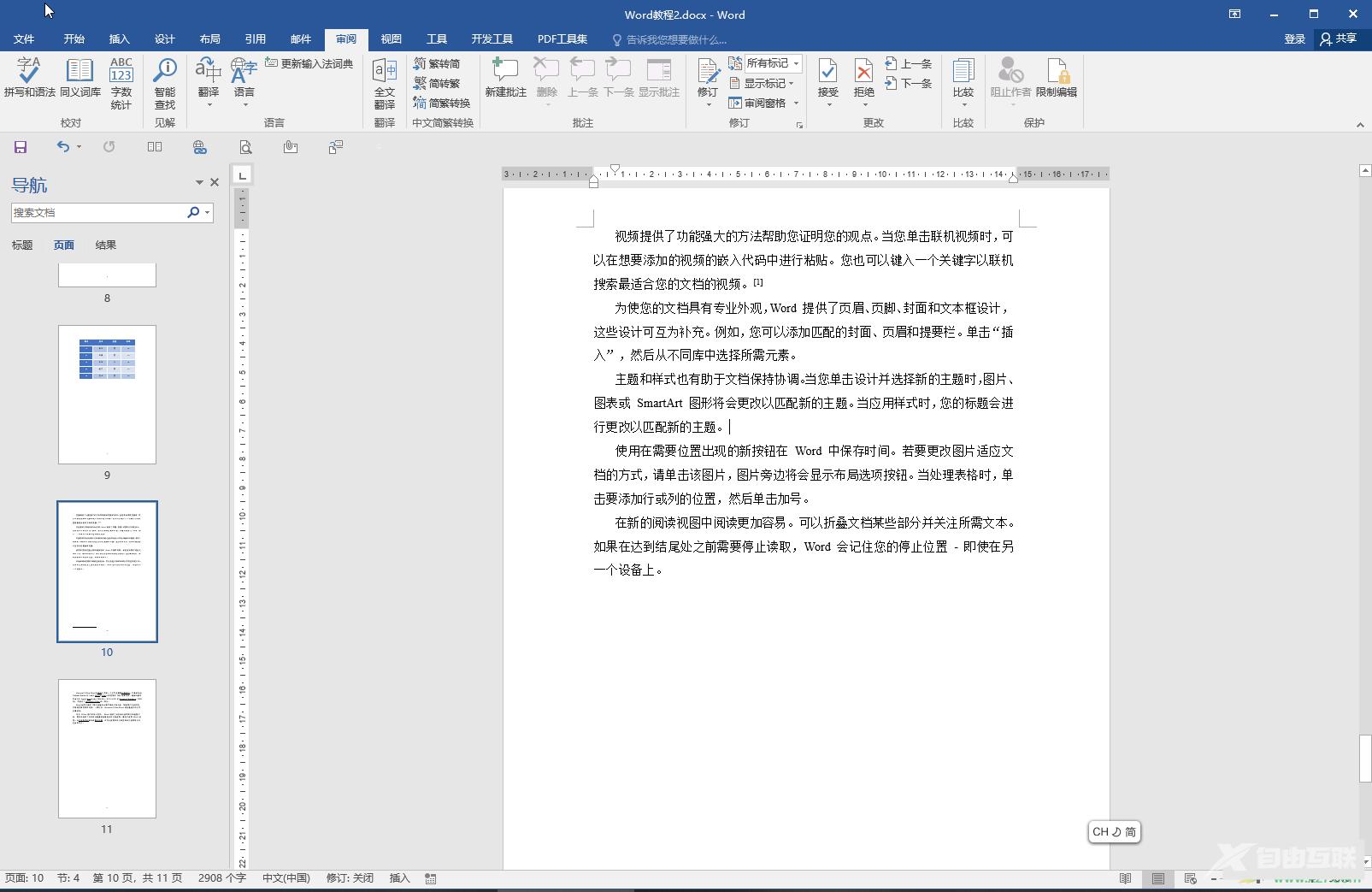Image resolution: width=1372 pixels, height=892 pixels.
Task: Click the tab selector L box near ruler
Action: point(243,175)
